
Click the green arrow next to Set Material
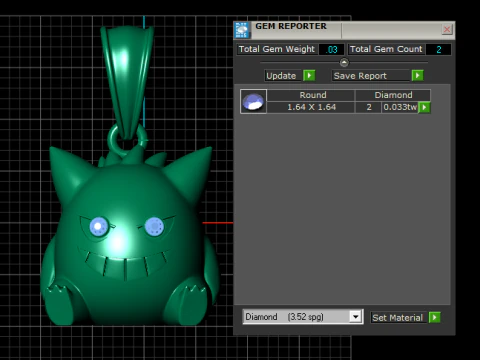435,317
